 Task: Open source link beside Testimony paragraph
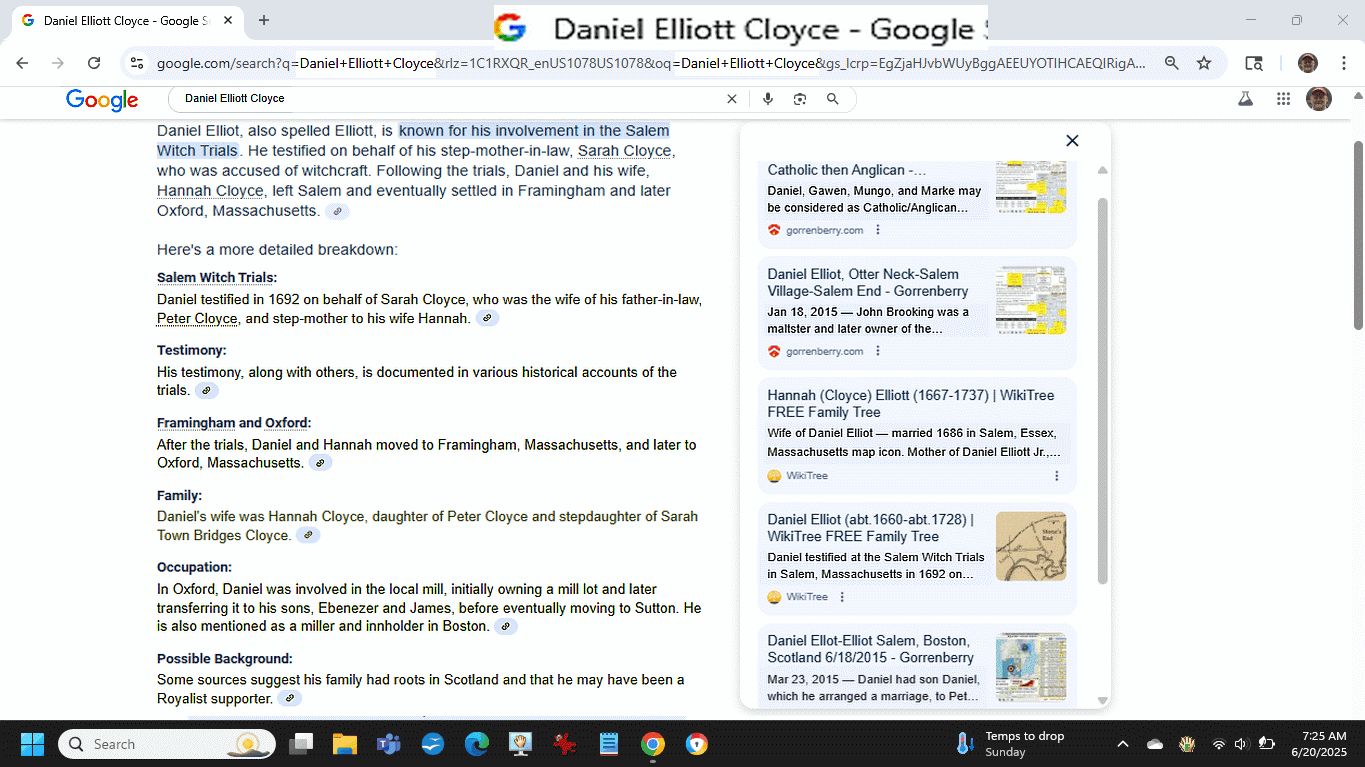click(206, 391)
